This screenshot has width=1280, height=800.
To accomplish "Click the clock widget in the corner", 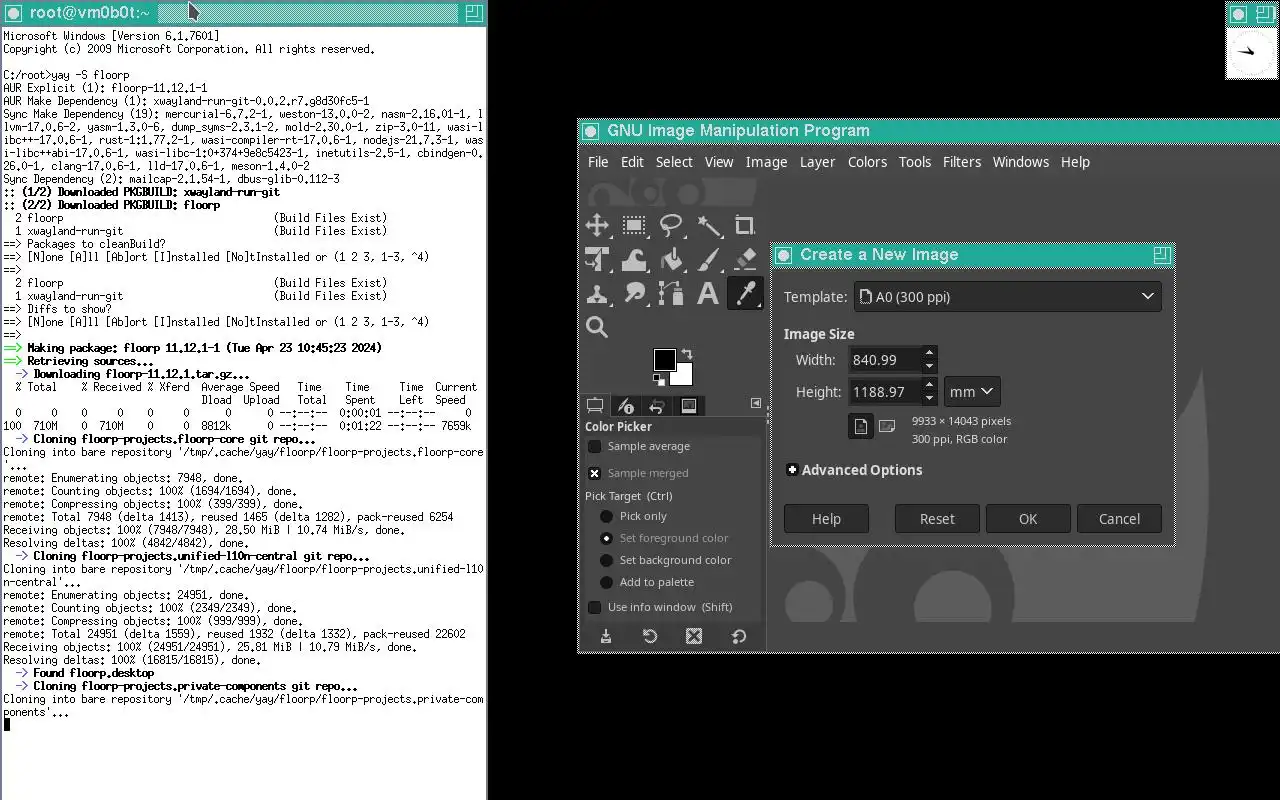I will click(1251, 52).
